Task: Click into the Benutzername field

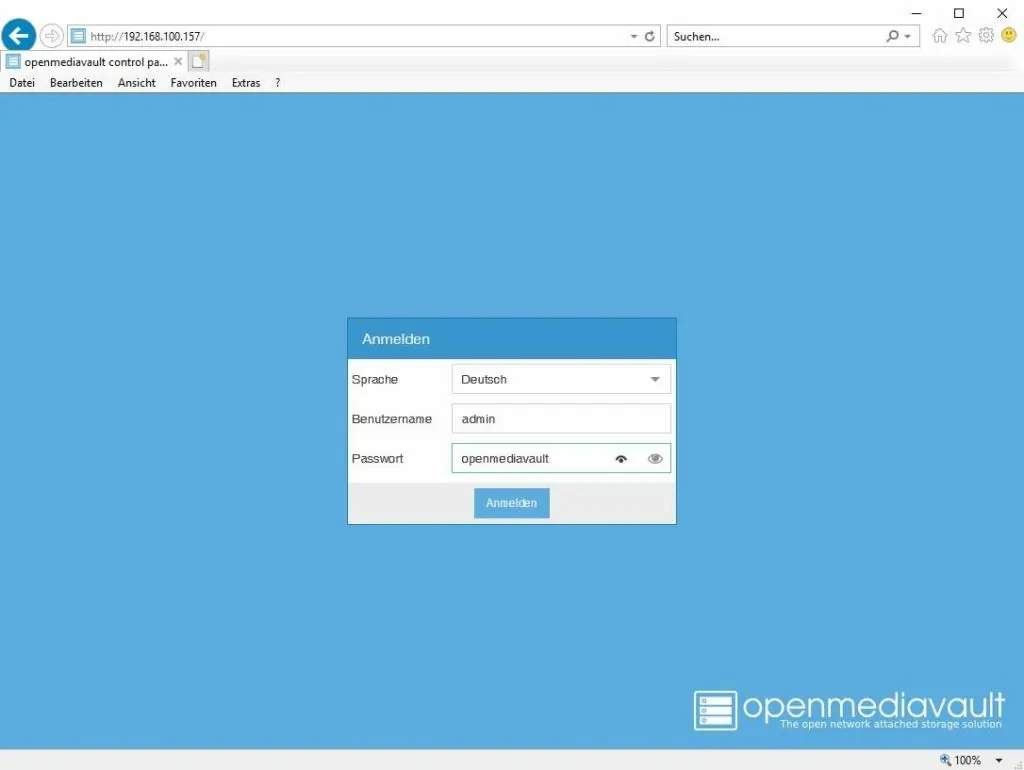Action: click(x=561, y=419)
